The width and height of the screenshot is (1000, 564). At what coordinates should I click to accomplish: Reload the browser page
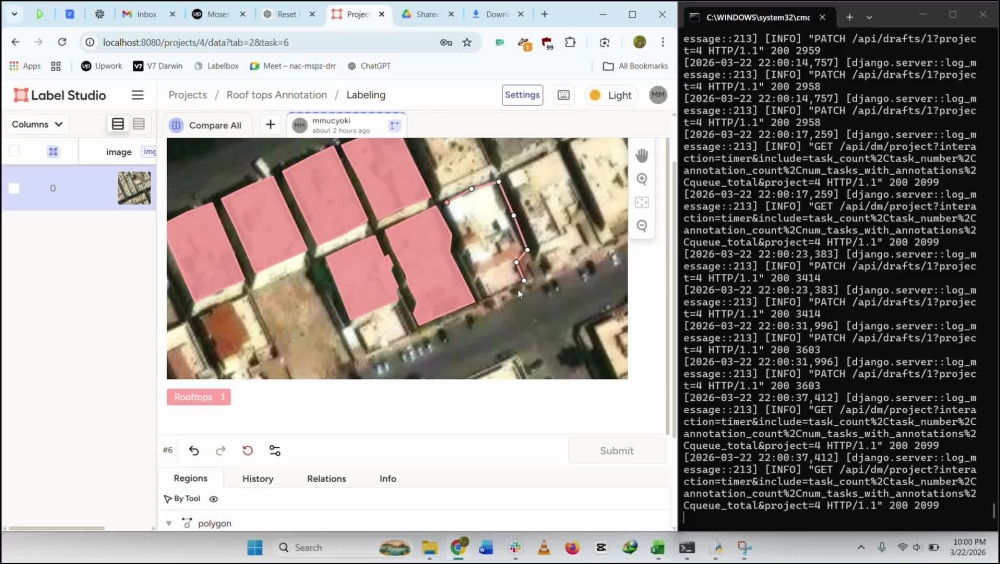[x=62, y=42]
